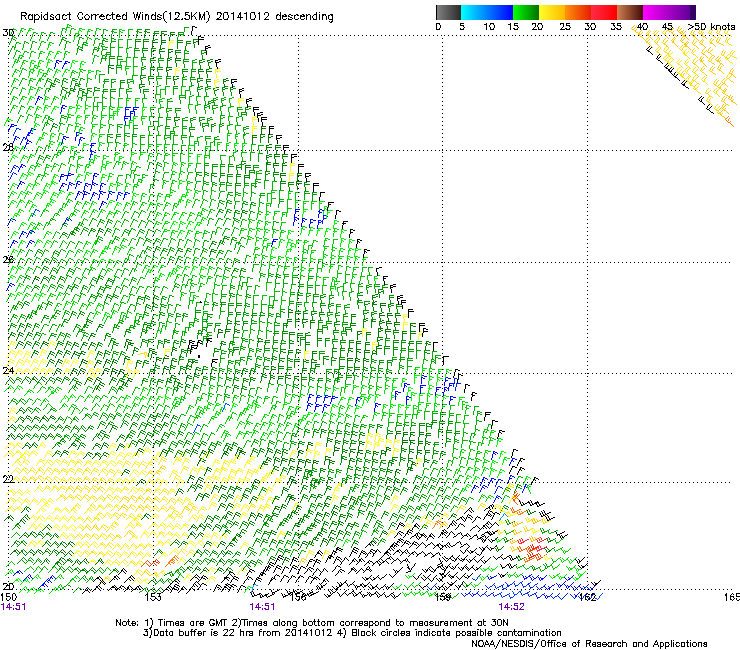Click the latitude 24 axis label
Image resolution: width=740 pixels, height=650 pixels.
coord(8,371)
